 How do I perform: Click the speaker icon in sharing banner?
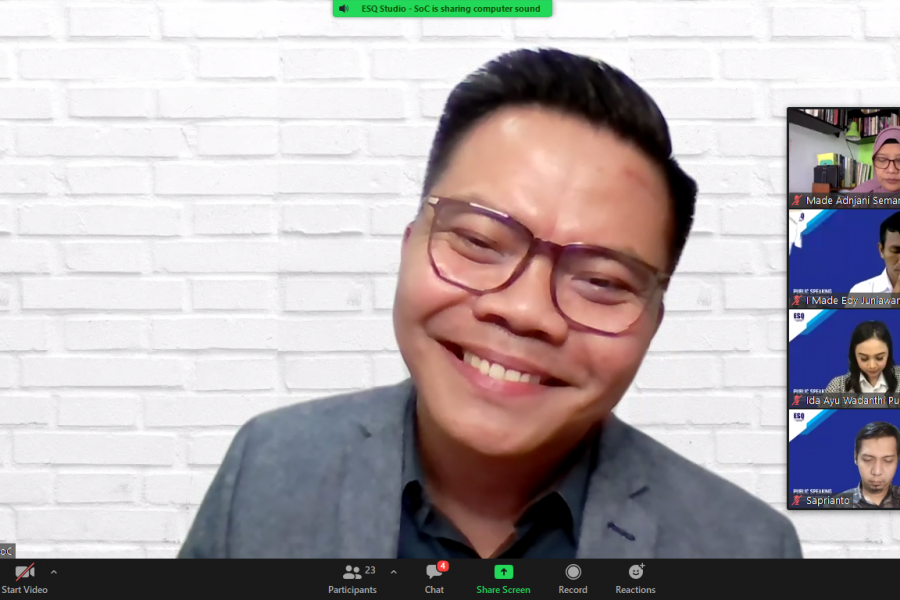click(344, 9)
